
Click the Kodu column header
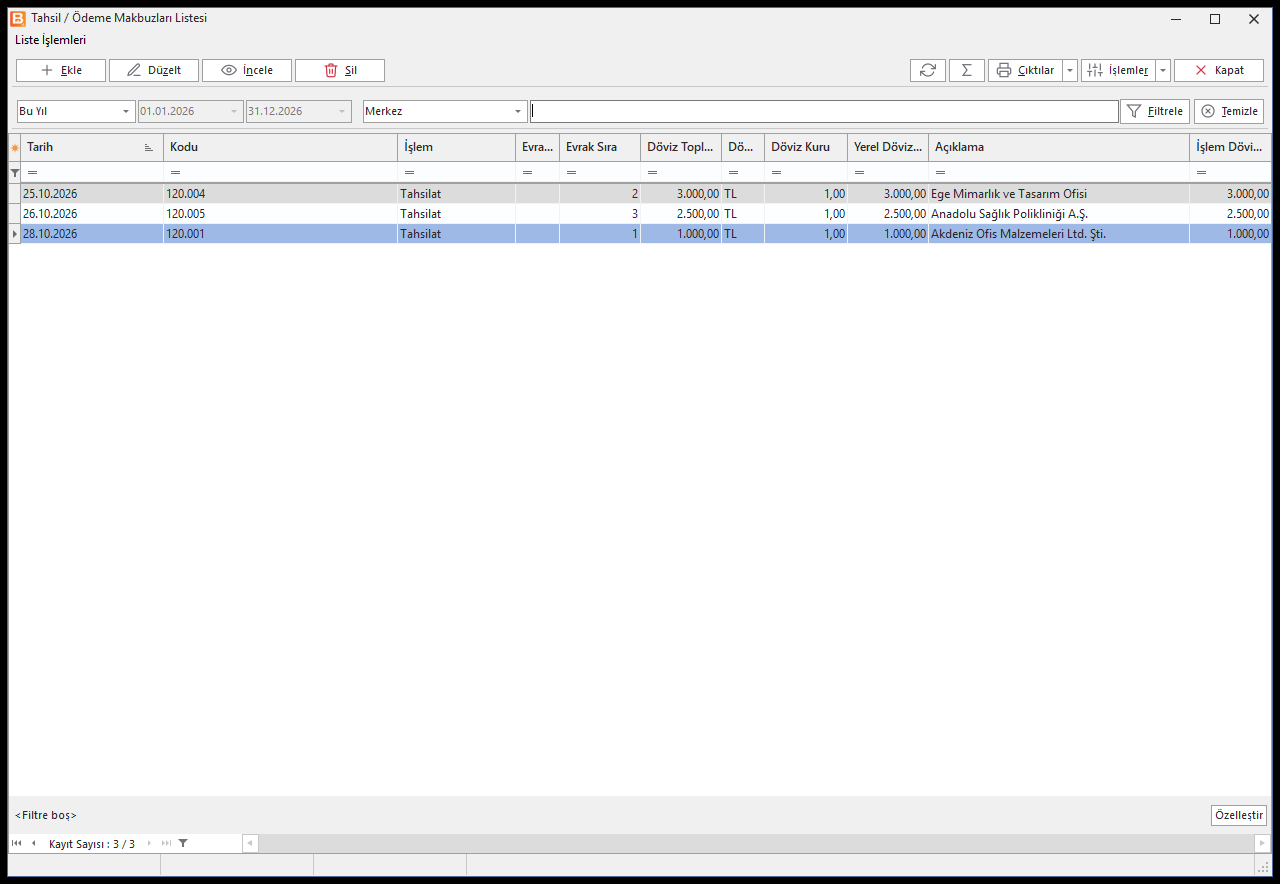click(281, 148)
